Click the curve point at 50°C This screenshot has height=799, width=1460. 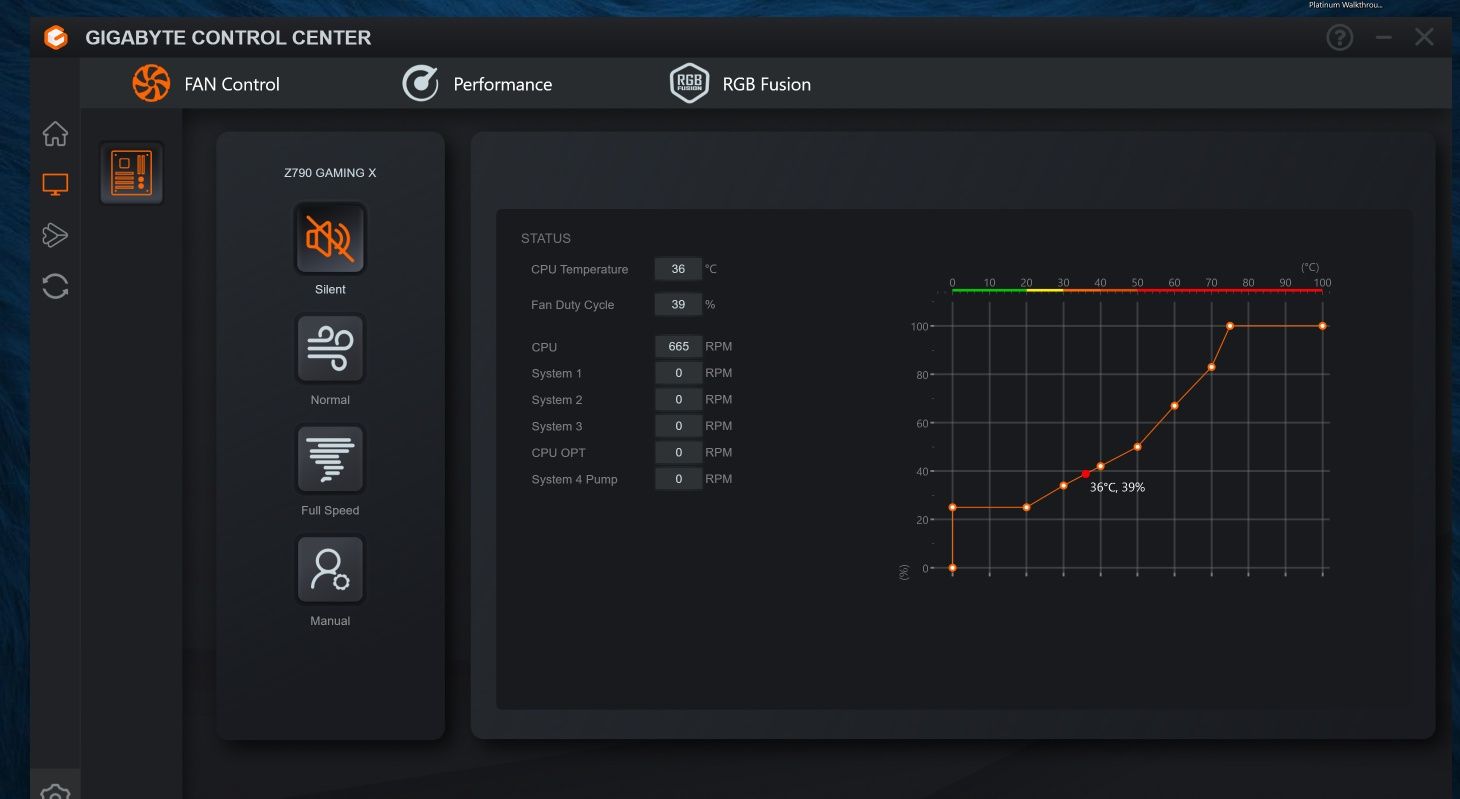(x=1137, y=447)
